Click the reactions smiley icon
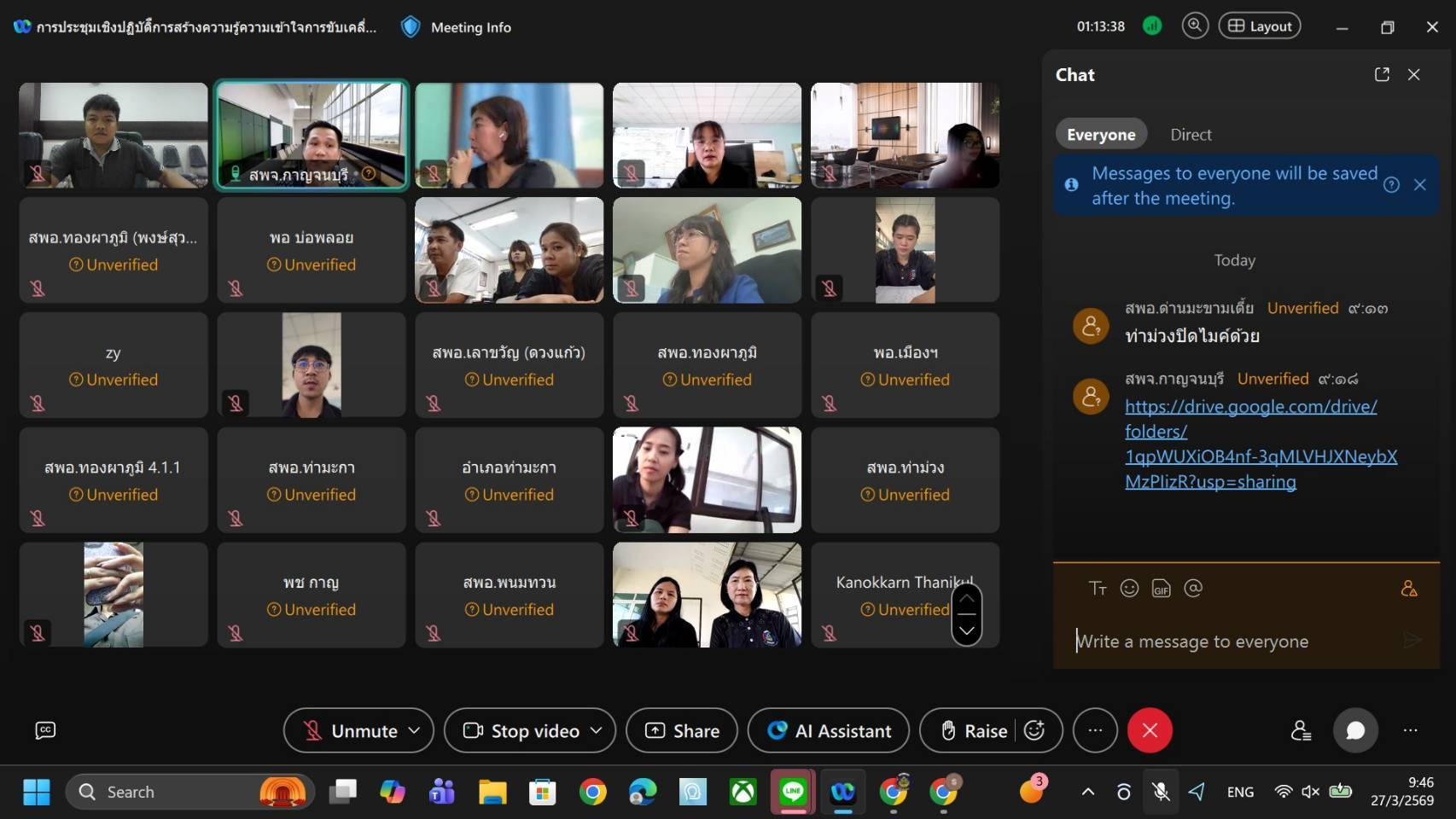The height and width of the screenshot is (819, 1456). tap(1034, 730)
